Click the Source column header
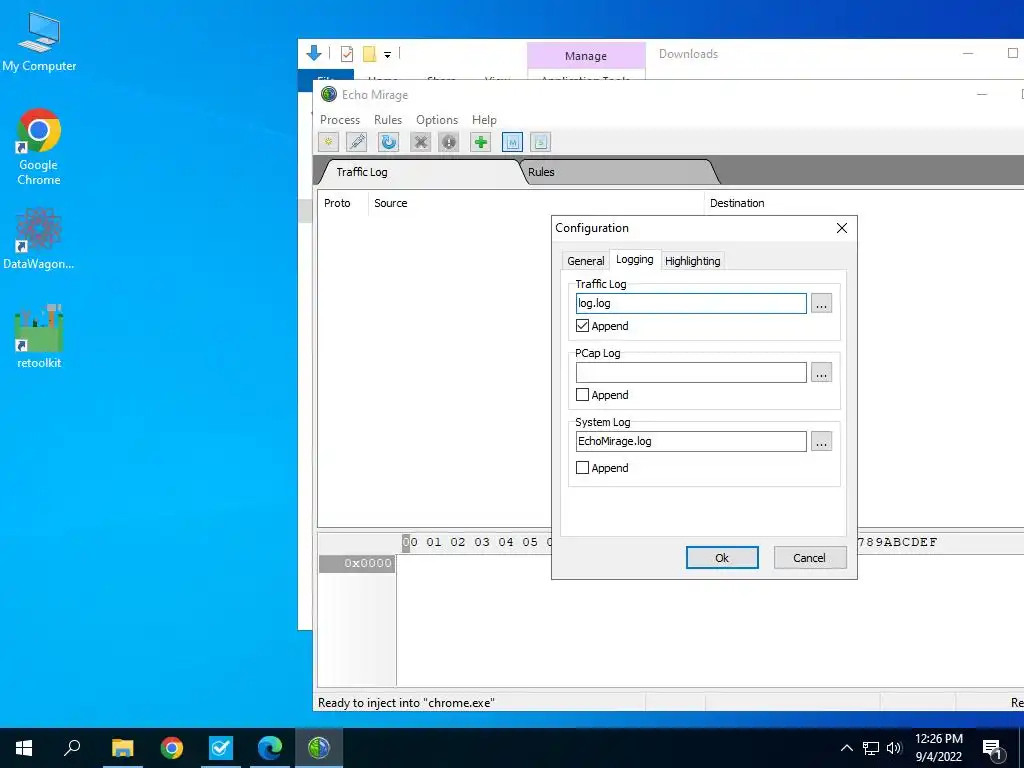 536,203
